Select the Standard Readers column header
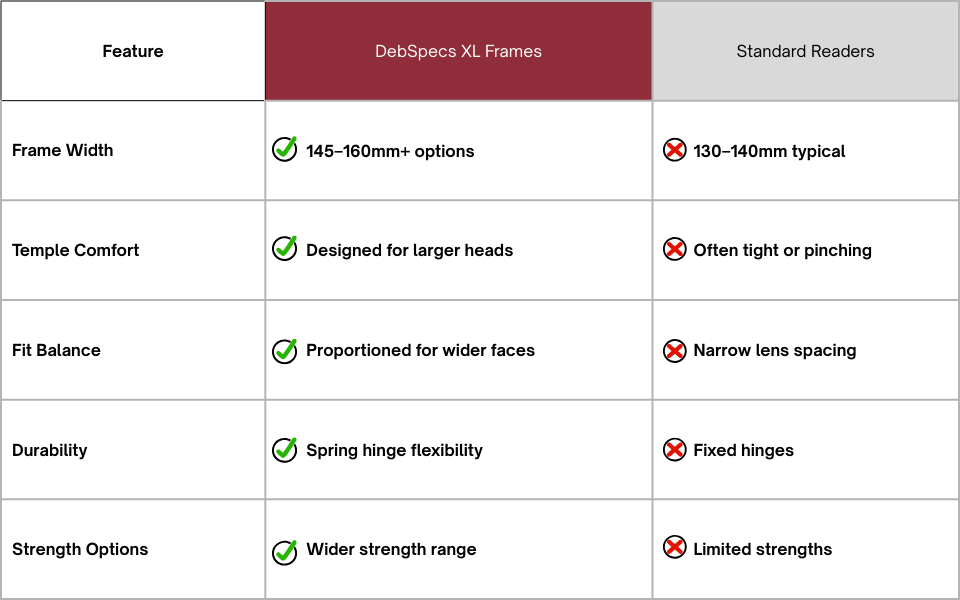Viewport: 960px width, 600px height. coord(805,51)
